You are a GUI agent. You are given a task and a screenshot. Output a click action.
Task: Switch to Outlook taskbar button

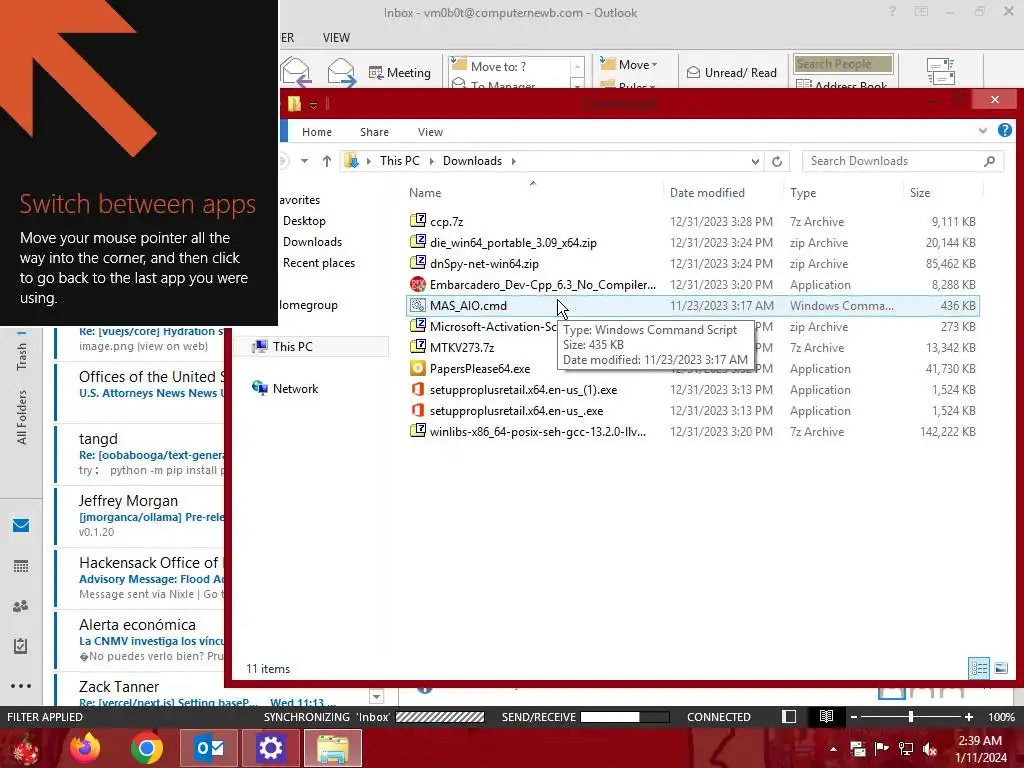pos(209,748)
